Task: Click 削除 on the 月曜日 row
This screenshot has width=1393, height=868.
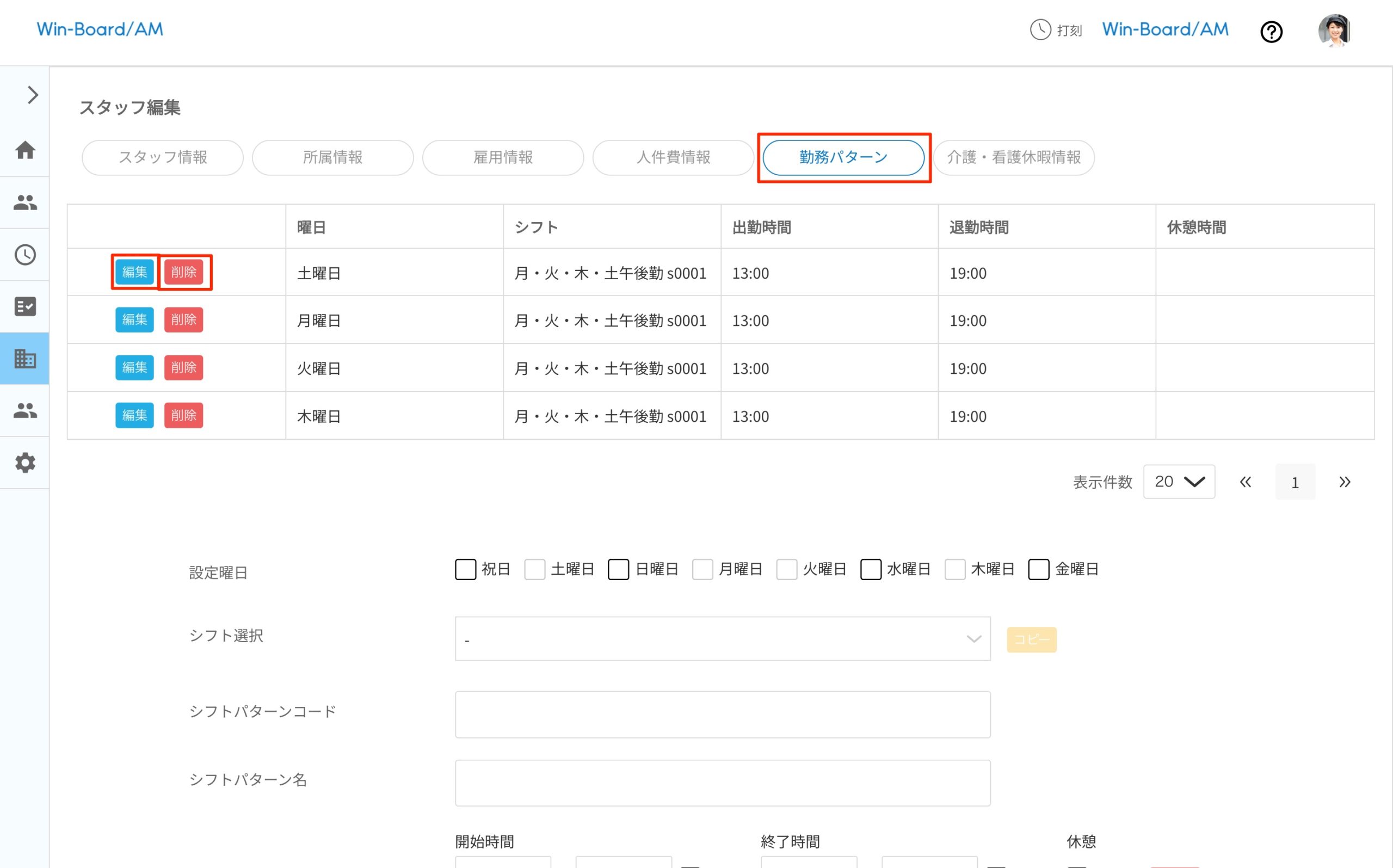Action: 184,320
